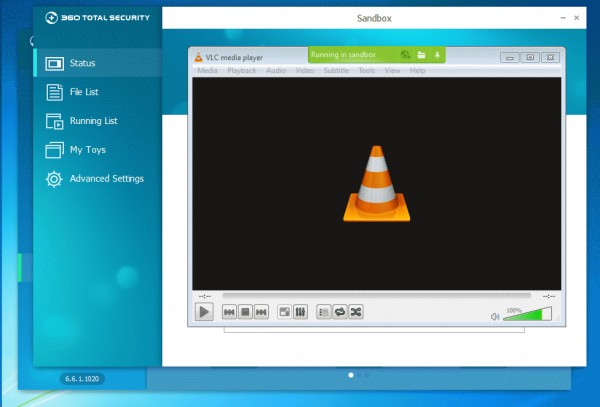Go to Advanced Settings
Viewport: 600px width, 407px height.
[x=106, y=179]
